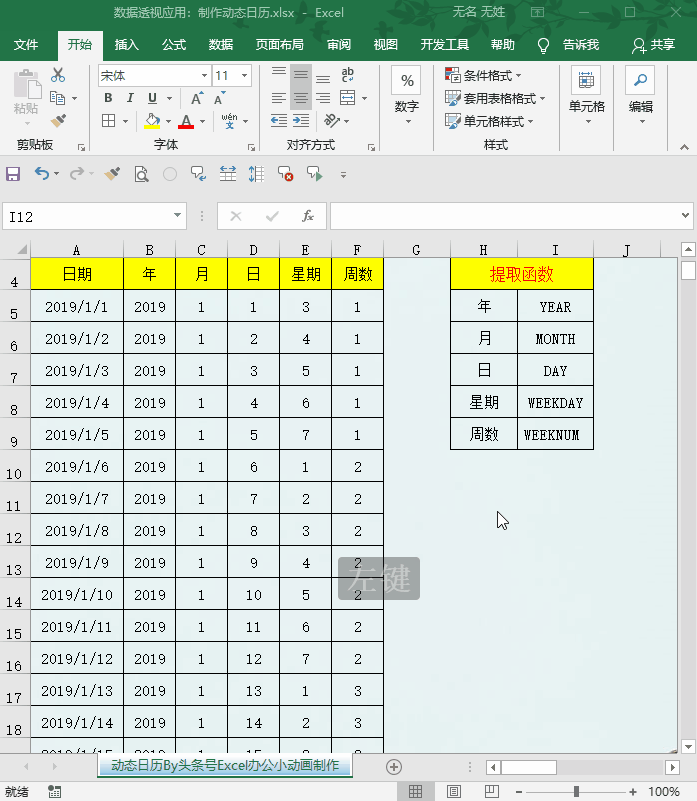This screenshot has width=697, height=801.
Task: Apply cell borders icon
Action: click(x=108, y=121)
